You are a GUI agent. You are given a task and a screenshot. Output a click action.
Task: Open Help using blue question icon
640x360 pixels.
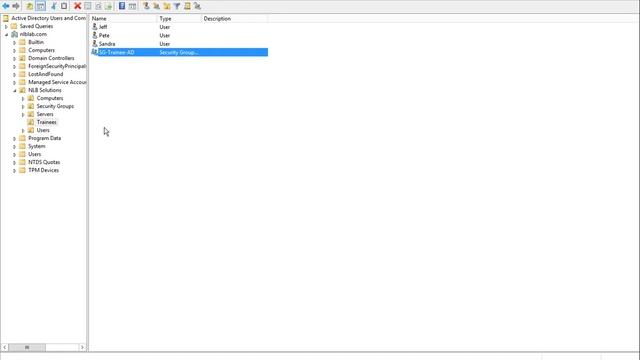click(122, 6)
